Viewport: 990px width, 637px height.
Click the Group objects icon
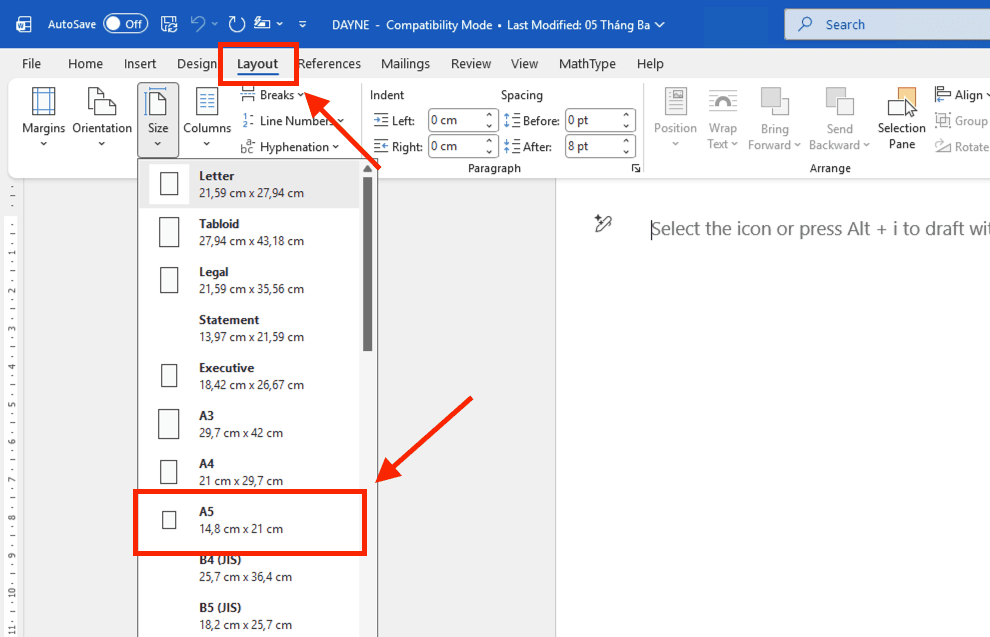[x=943, y=120]
